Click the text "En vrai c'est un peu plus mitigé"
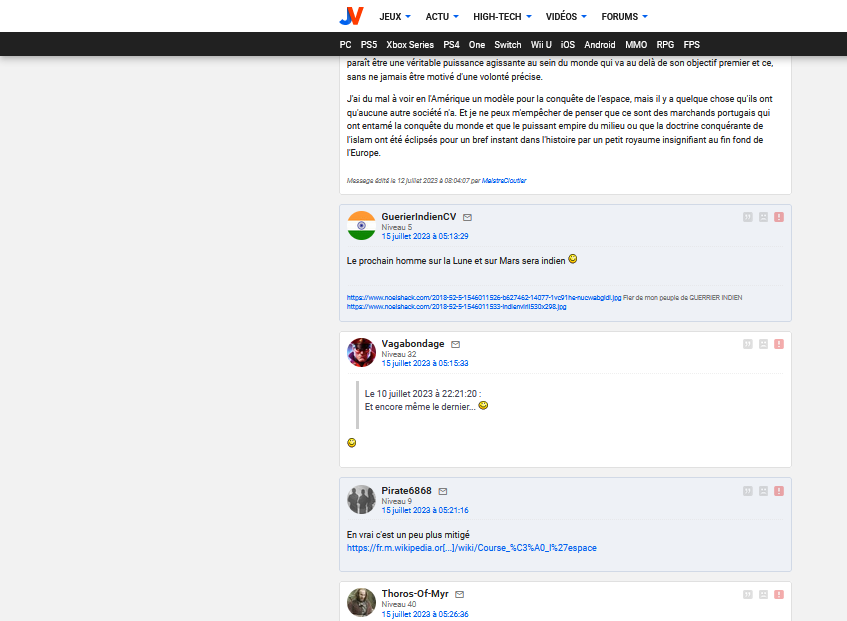 tap(408, 535)
